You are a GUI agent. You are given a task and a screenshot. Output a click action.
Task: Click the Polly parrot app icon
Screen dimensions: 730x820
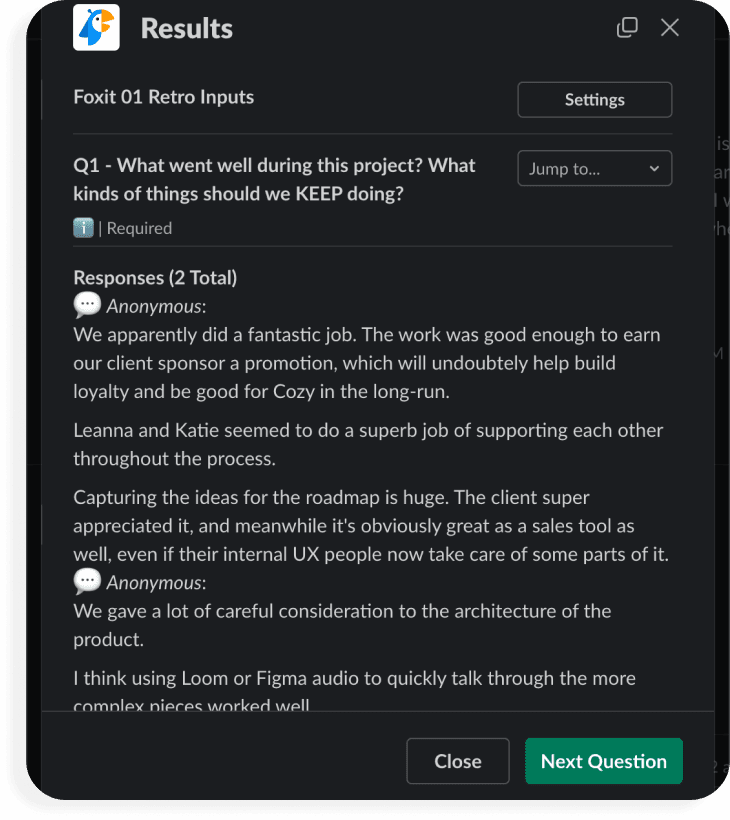tap(96, 27)
